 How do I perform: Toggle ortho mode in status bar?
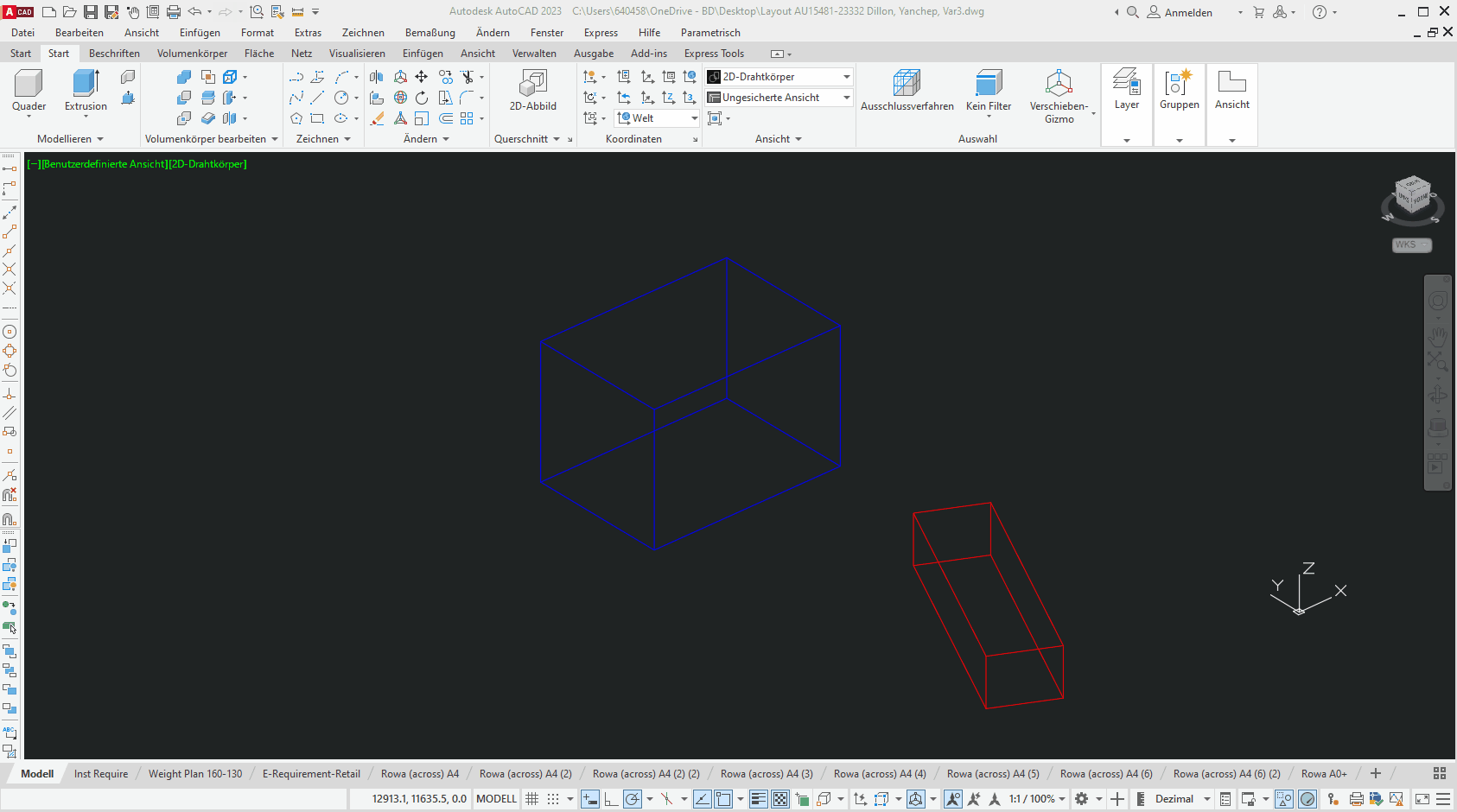611,799
